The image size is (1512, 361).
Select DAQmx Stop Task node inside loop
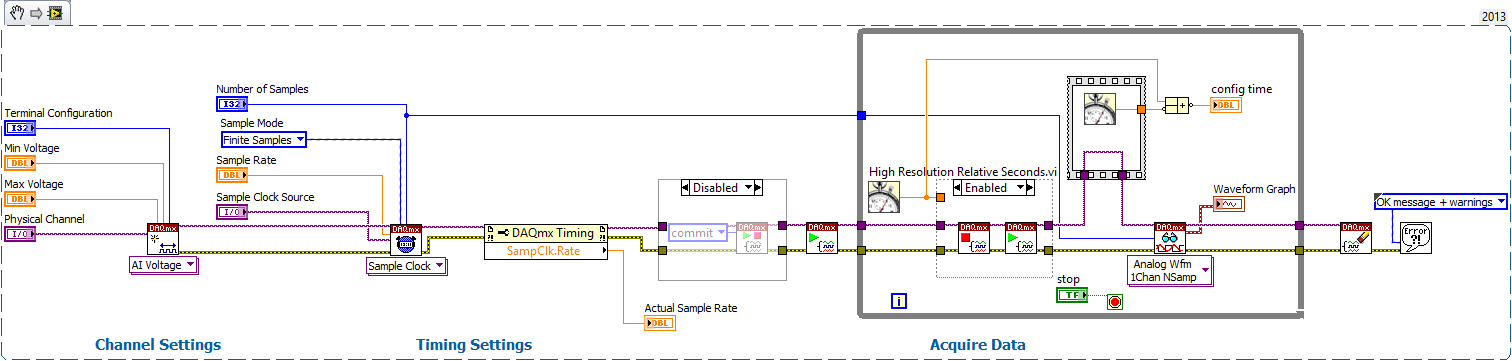(973, 238)
